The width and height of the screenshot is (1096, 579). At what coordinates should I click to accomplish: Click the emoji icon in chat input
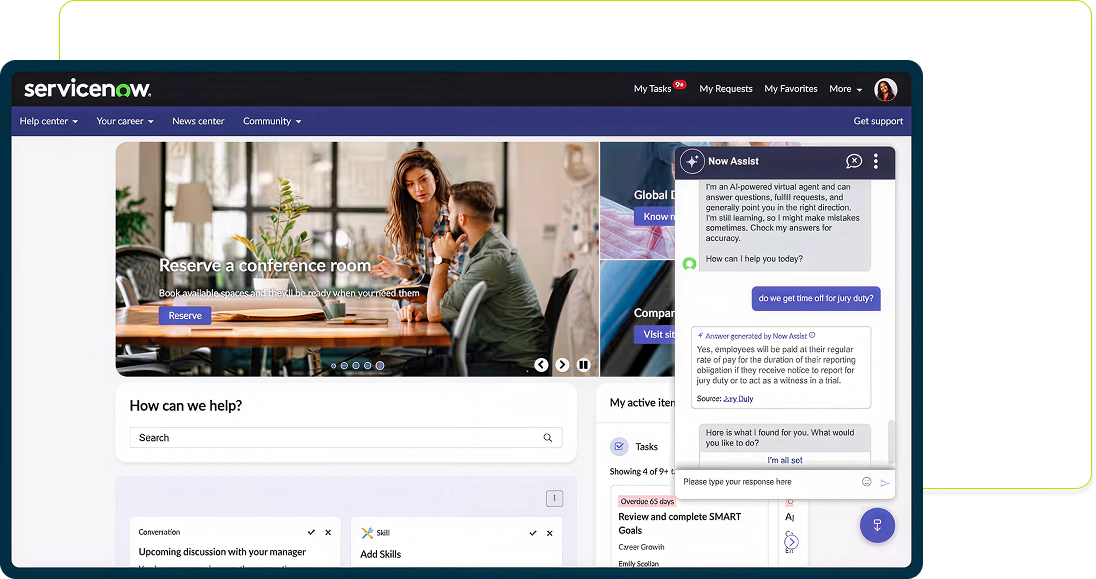(866, 482)
